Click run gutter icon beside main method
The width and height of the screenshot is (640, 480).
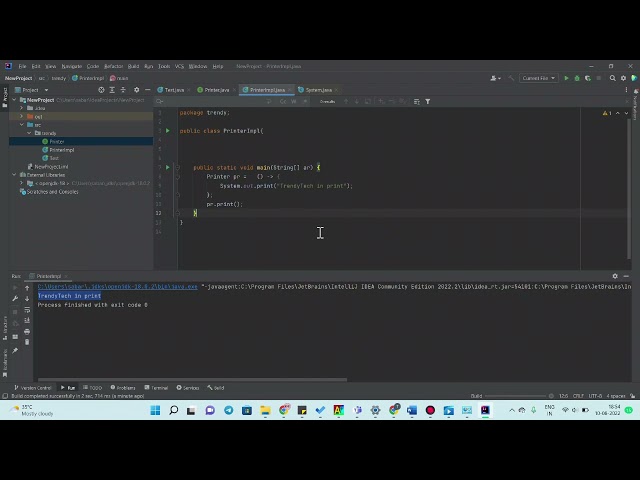(x=168, y=167)
